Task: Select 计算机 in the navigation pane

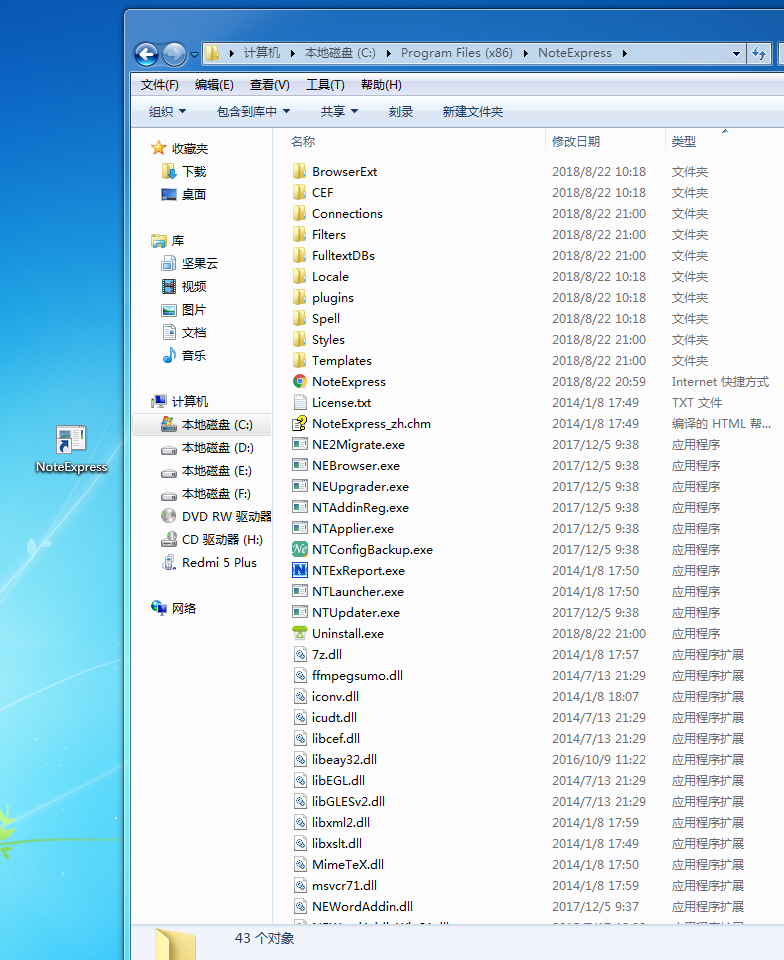Action: 179,401
